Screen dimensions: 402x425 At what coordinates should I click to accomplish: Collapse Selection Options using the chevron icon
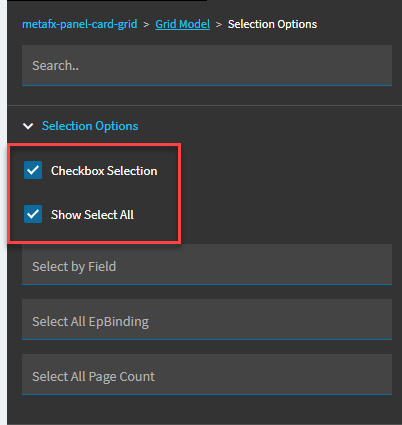point(28,126)
